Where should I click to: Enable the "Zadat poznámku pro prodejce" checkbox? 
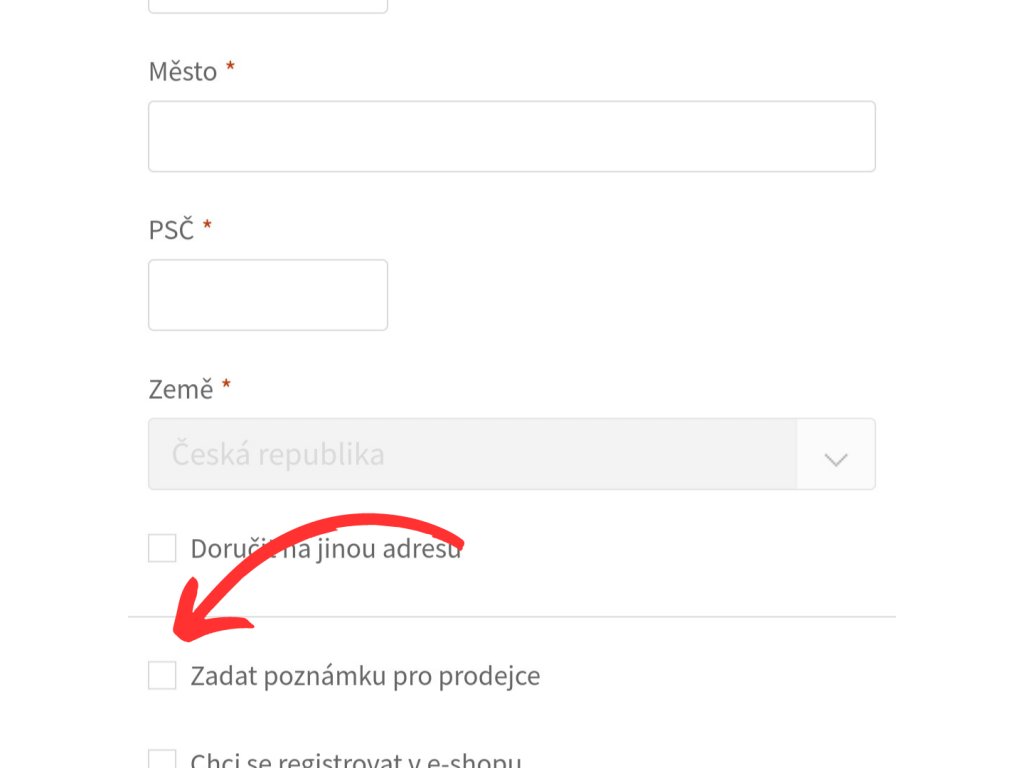tap(162, 675)
